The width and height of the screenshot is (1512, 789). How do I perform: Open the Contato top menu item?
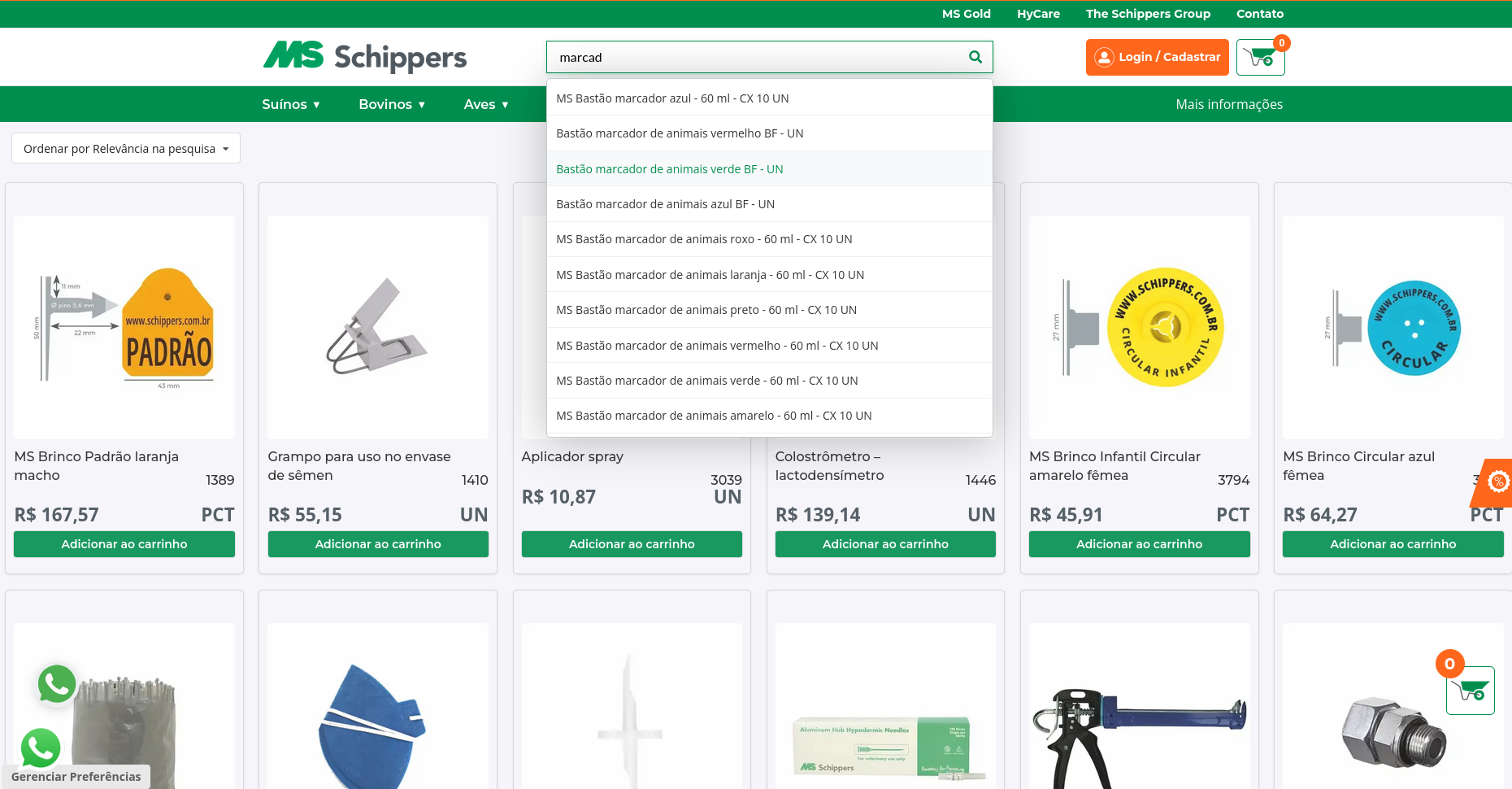click(1259, 14)
